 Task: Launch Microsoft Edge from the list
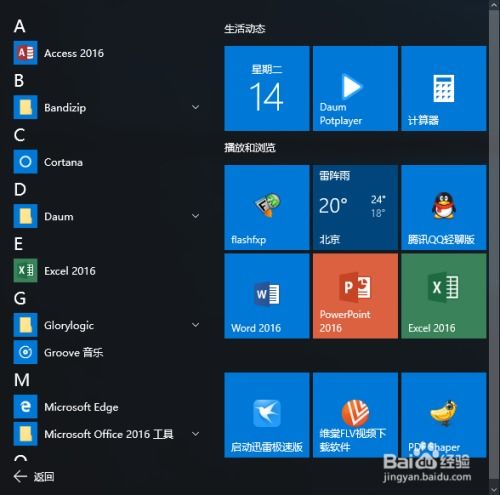(107, 407)
